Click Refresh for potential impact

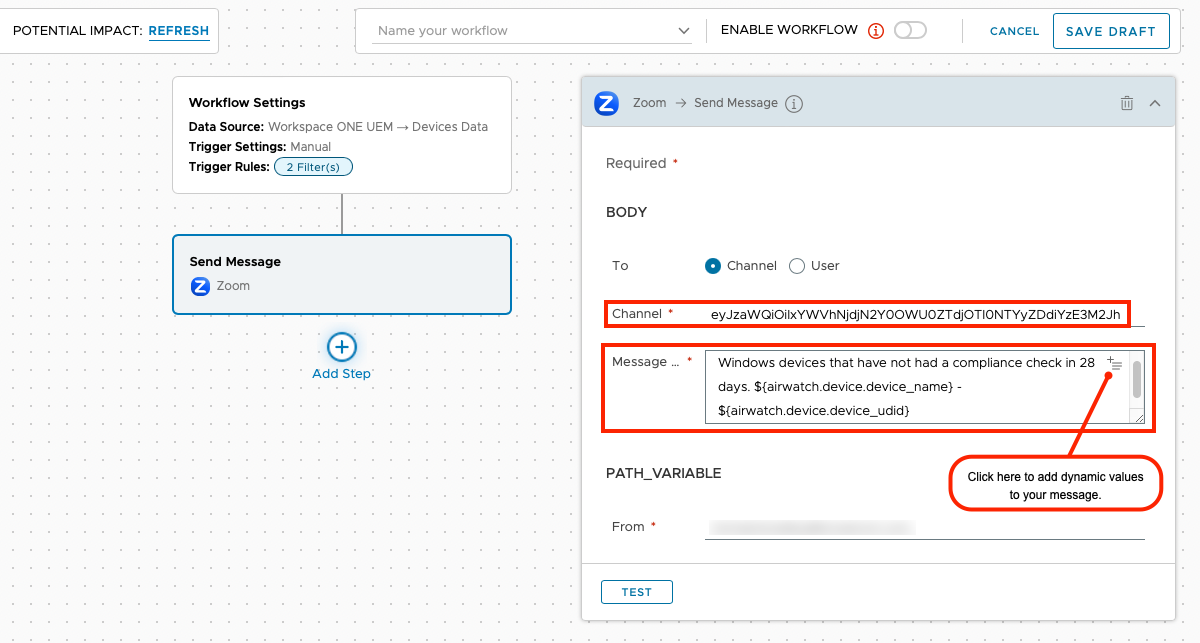[x=179, y=31]
